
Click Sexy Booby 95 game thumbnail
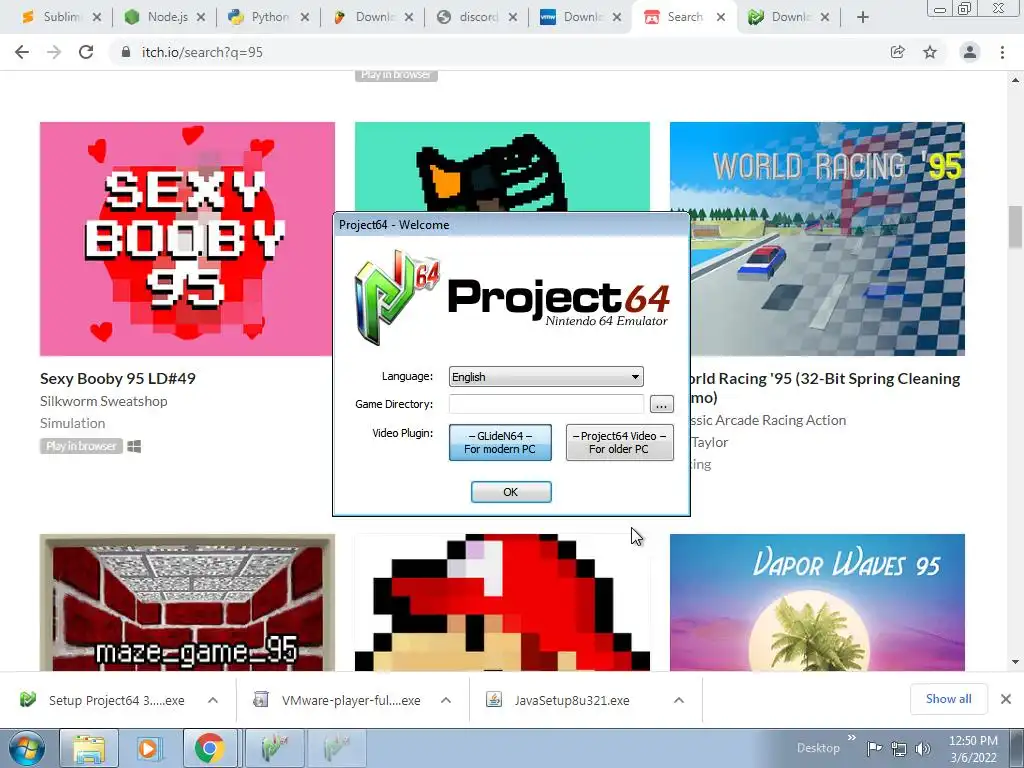click(187, 239)
